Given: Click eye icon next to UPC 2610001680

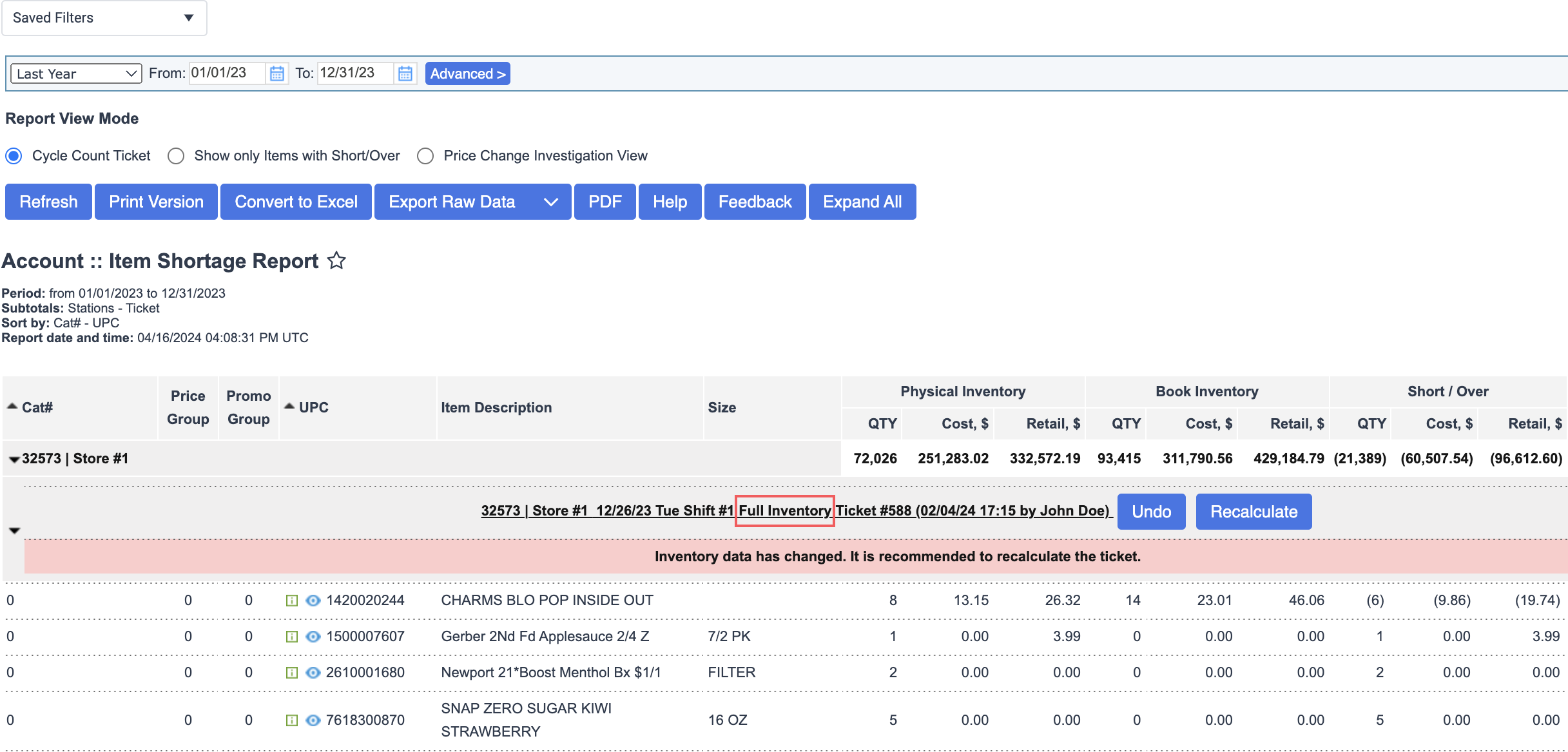Looking at the screenshot, I should coord(313,673).
